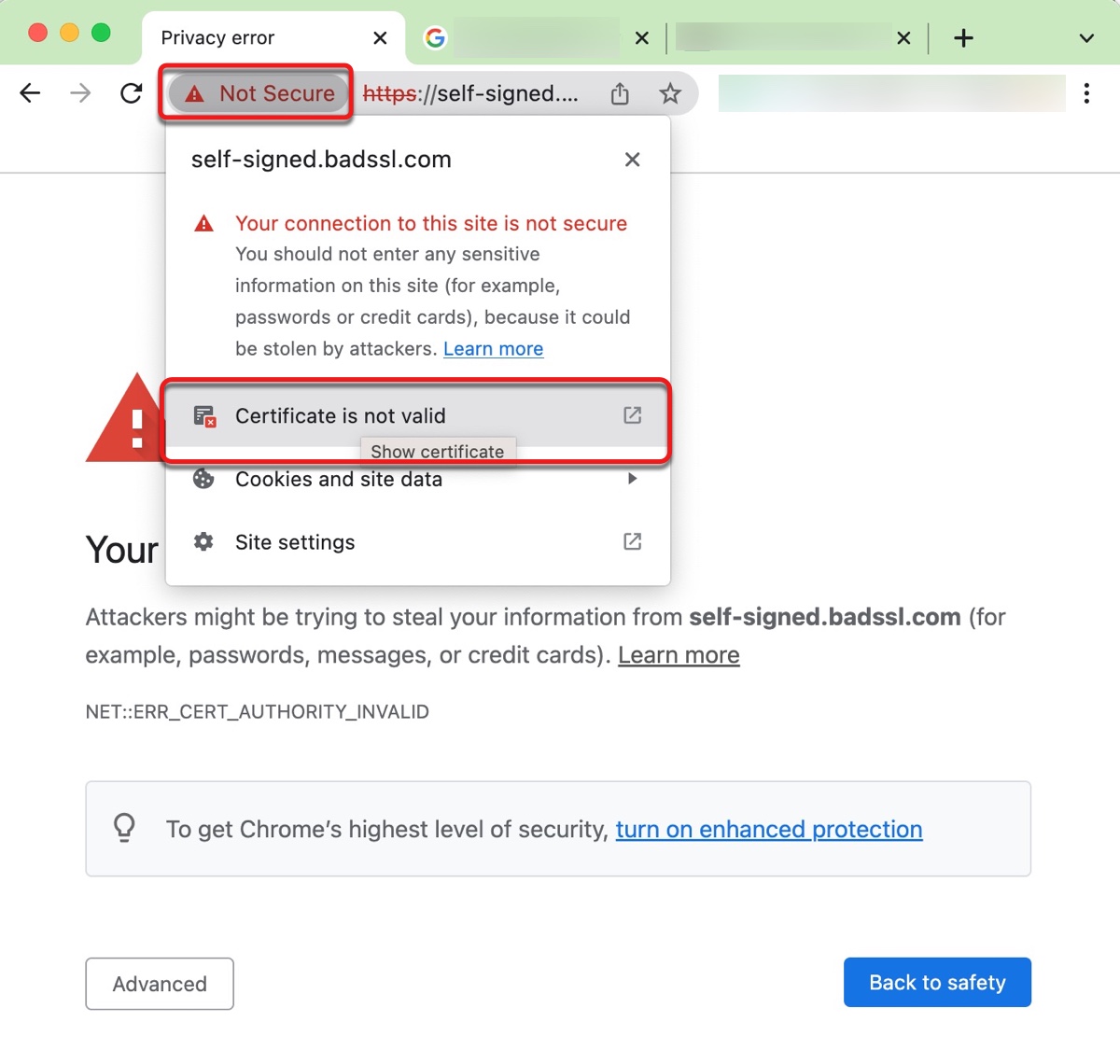The image size is (1120, 1064).
Task: Click the Advanced button
Action: tap(159, 983)
